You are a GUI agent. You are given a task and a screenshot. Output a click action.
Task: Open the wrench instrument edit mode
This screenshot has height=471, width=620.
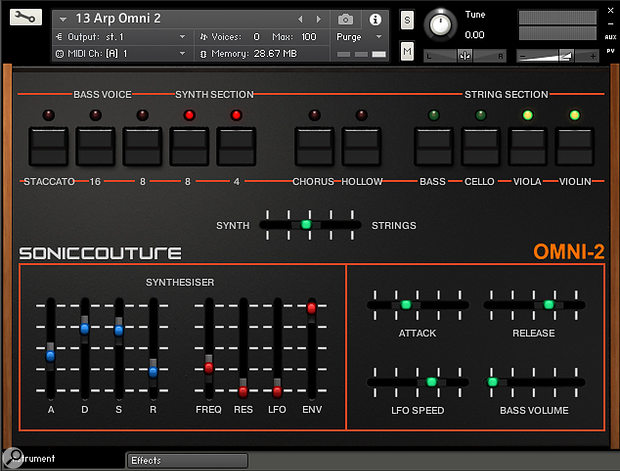click(x=26, y=17)
